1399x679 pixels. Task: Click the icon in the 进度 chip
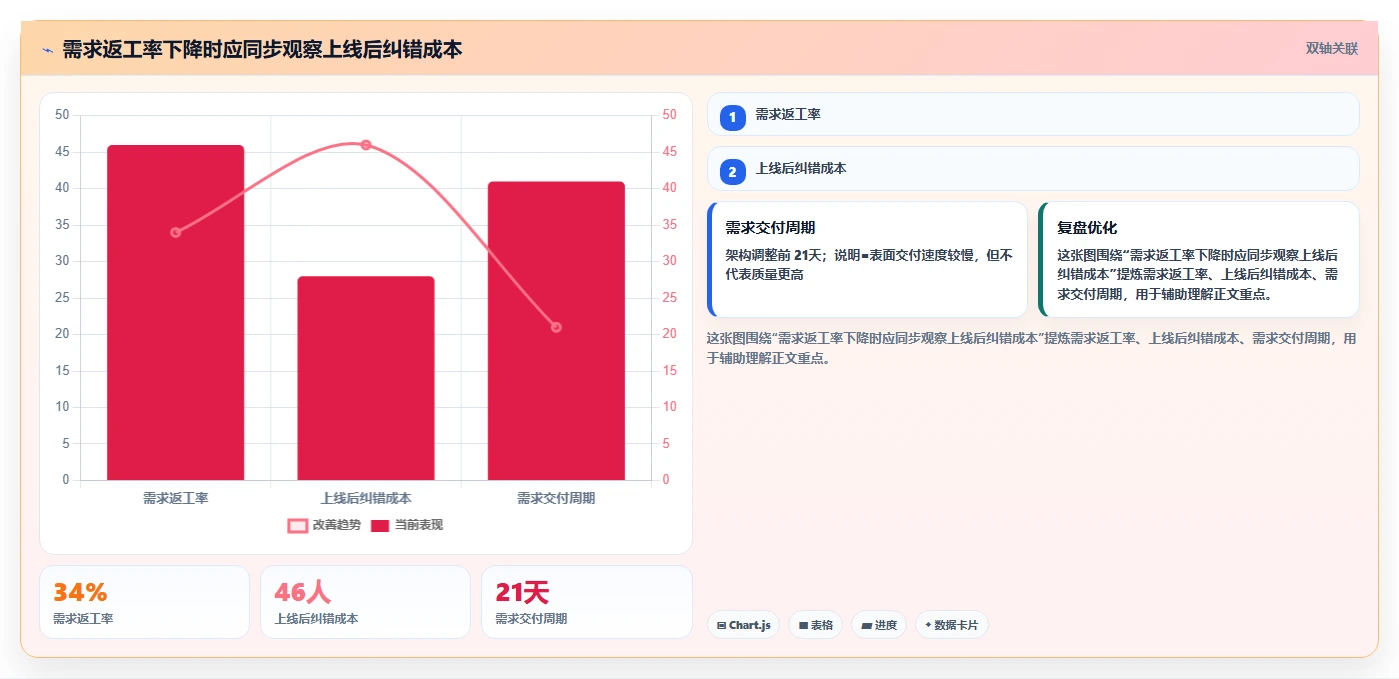(867, 626)
